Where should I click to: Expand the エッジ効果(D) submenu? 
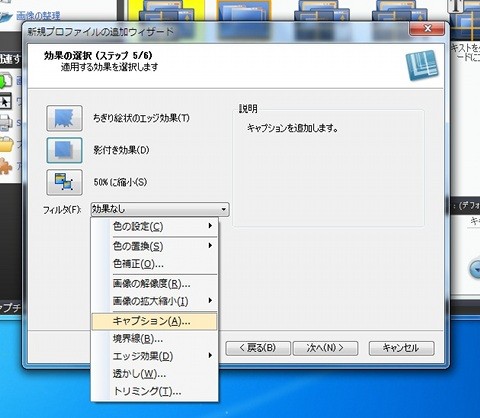tap(155, 356)
